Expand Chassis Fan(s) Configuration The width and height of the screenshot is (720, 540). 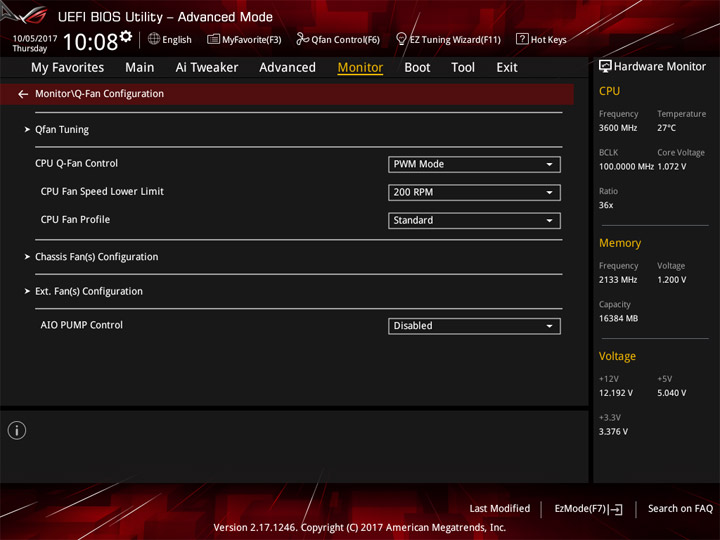(x=96, y=257)
